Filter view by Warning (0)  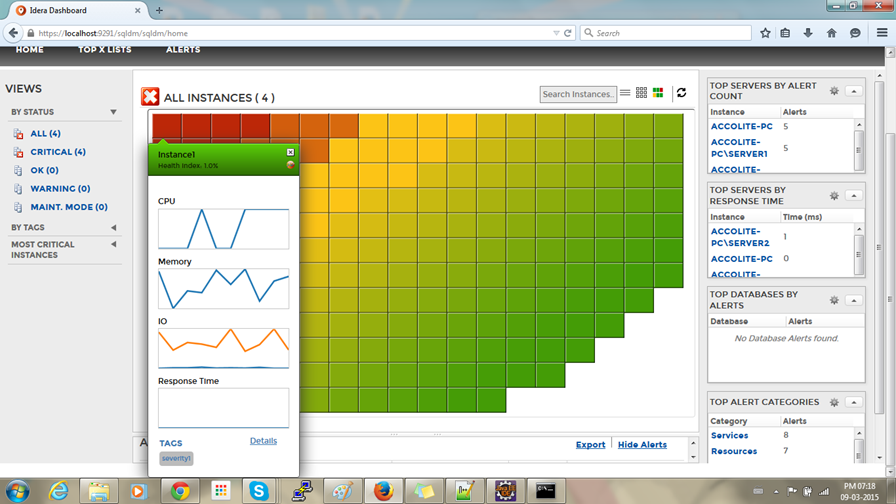coord(60,188)
